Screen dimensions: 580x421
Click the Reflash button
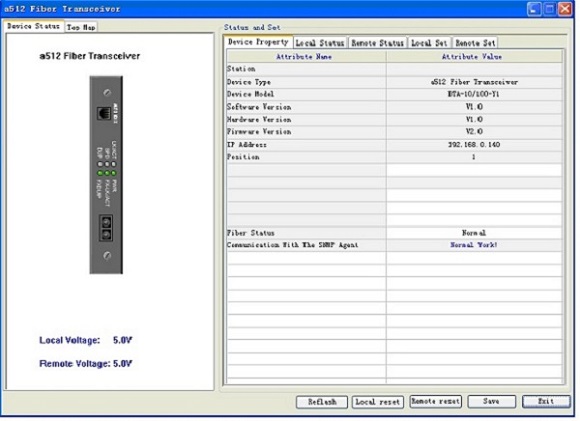pyautogui.click(x=322, y=402)
